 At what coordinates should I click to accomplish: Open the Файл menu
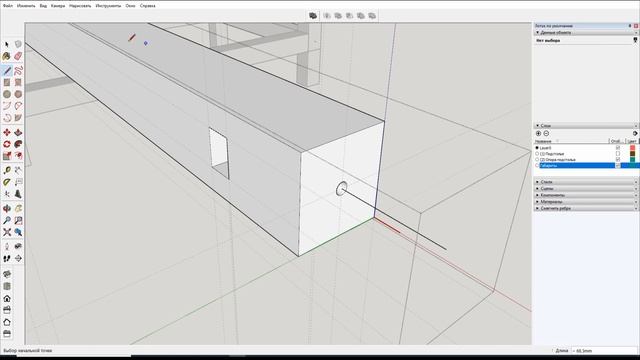[7, 6]
